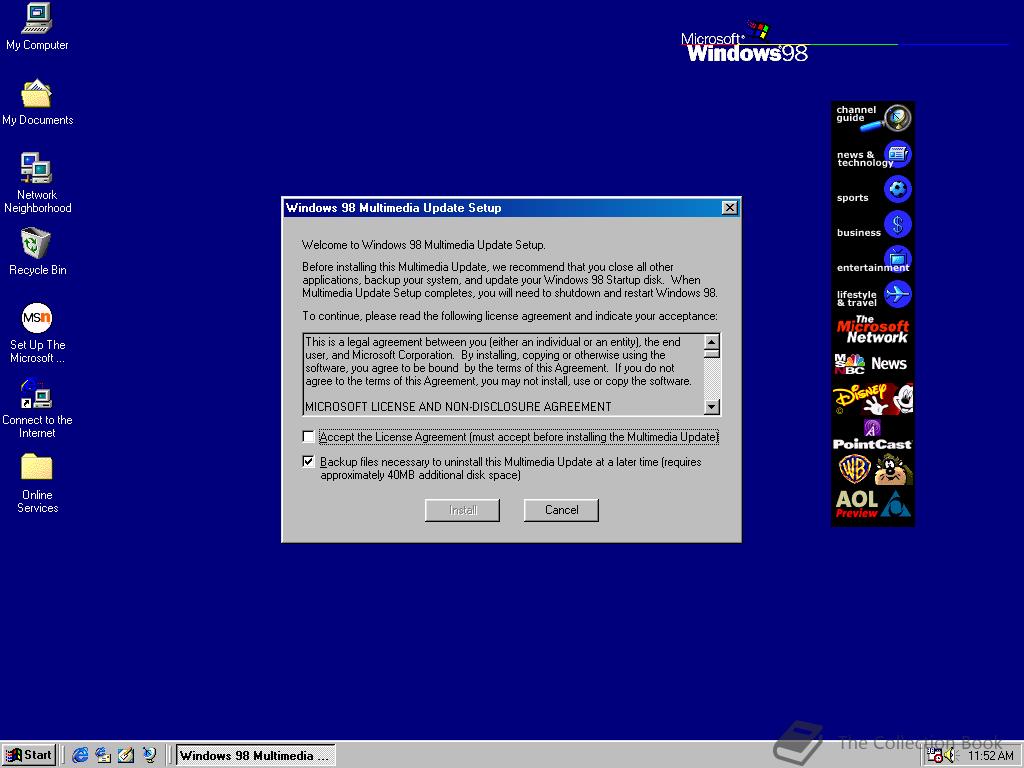Click the Cancel button

pyautogui.click(x=561, y=510)
